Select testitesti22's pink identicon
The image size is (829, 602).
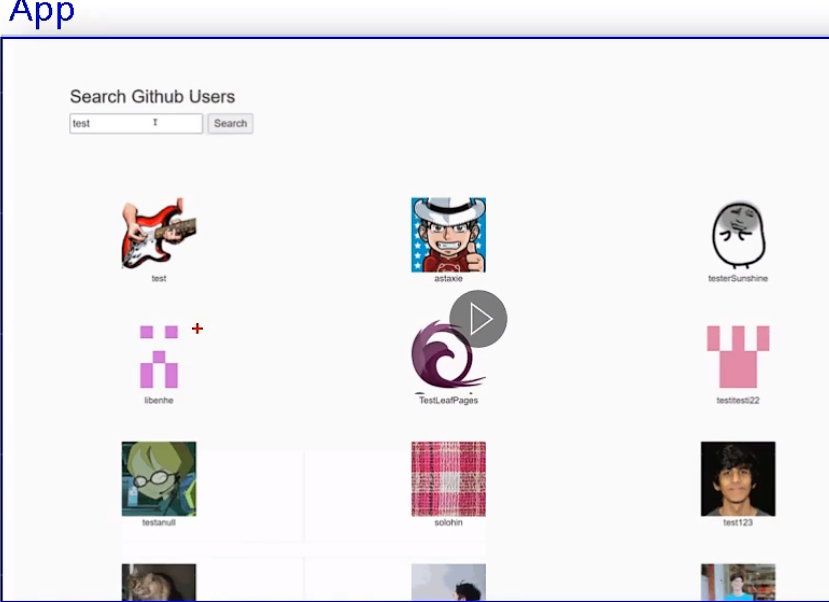tap(738, 357)
